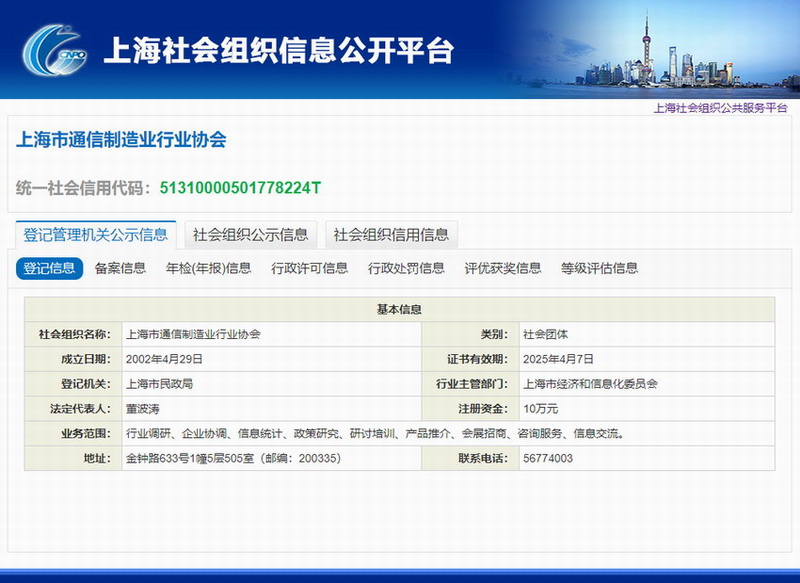This screenshot has width=800, height=583.
Task: Select the 备案信息 sub-tab
Action: tap(120, 268)
